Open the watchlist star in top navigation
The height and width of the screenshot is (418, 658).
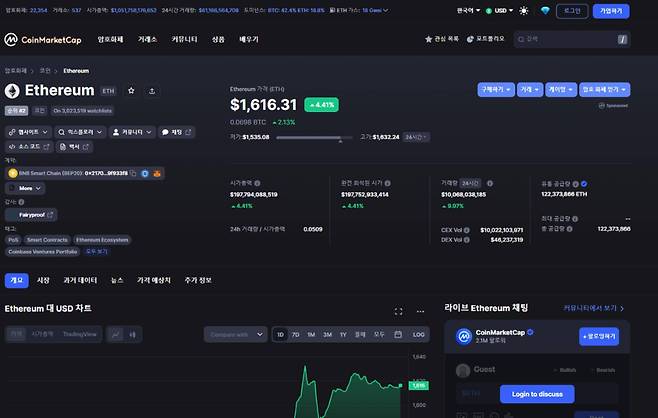click(441, 39)
